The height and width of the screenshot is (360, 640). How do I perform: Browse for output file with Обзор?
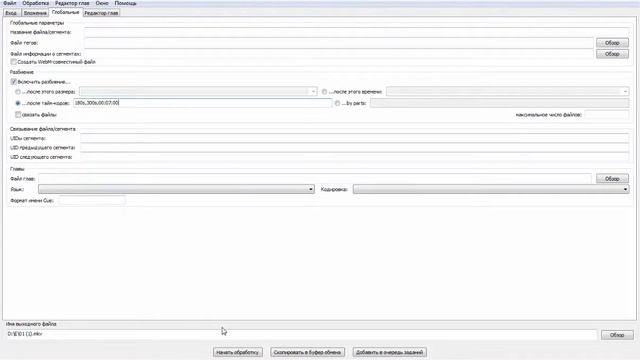click(617, 335)
